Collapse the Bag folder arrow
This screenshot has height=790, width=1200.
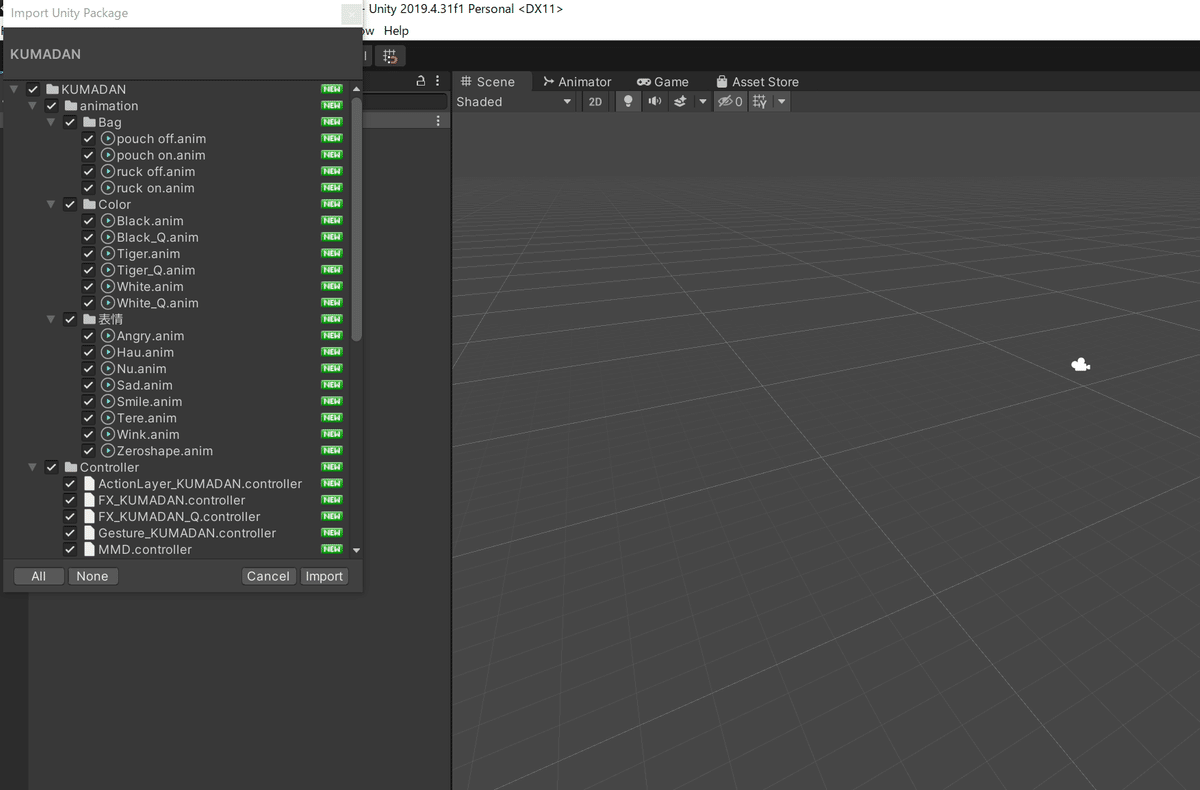point(51,122)
